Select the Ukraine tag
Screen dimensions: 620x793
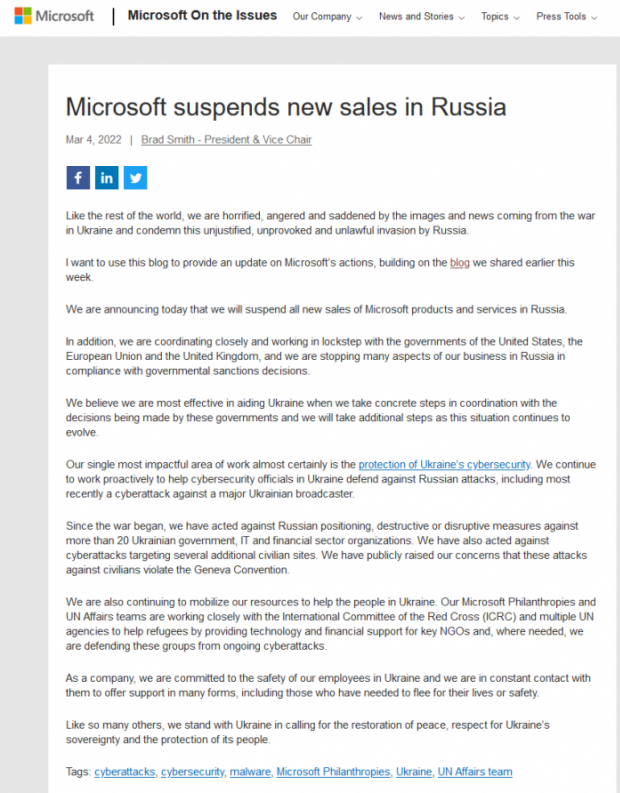[414, 772]
